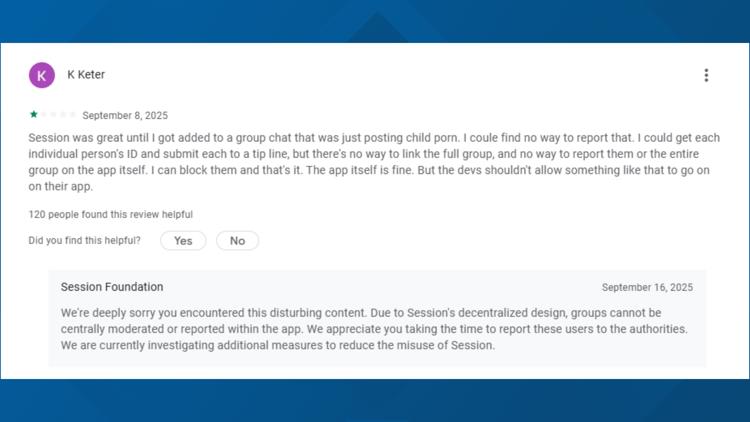Mark the review as not helpful with No
This screenshot has width=750, height=422.
pos(237,241)
